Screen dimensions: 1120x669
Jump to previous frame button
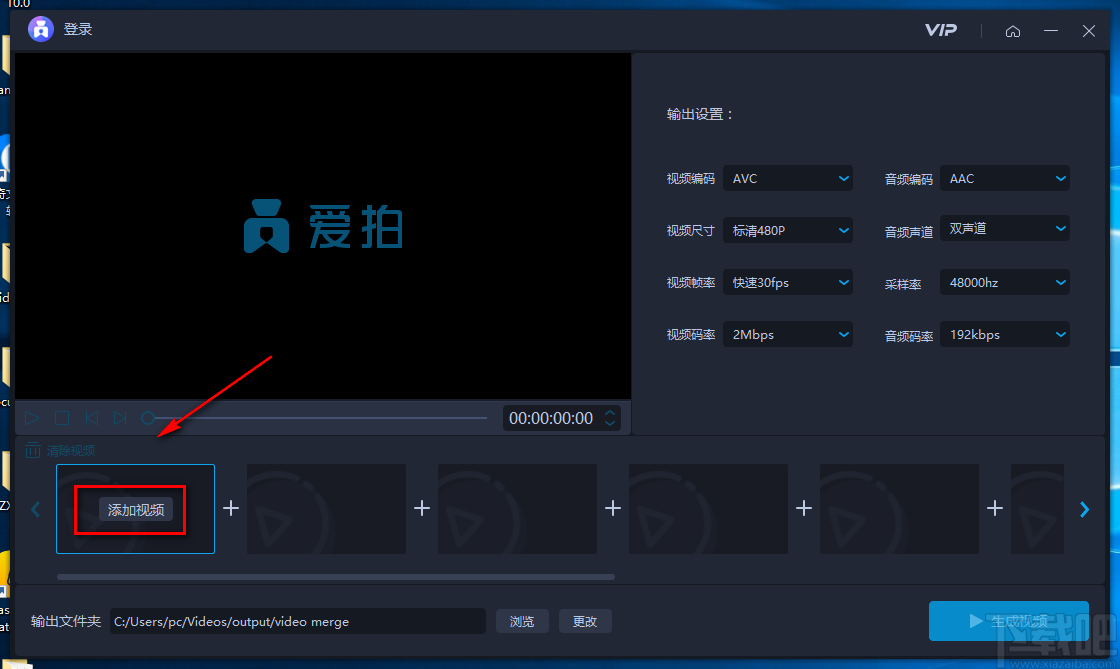(x=91, y=418)
